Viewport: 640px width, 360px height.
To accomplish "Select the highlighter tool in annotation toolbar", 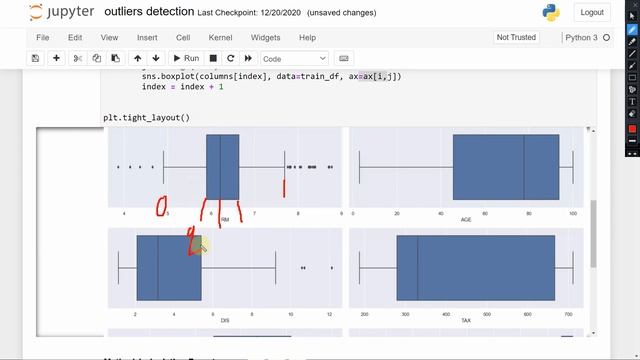I will click(632, 42).
